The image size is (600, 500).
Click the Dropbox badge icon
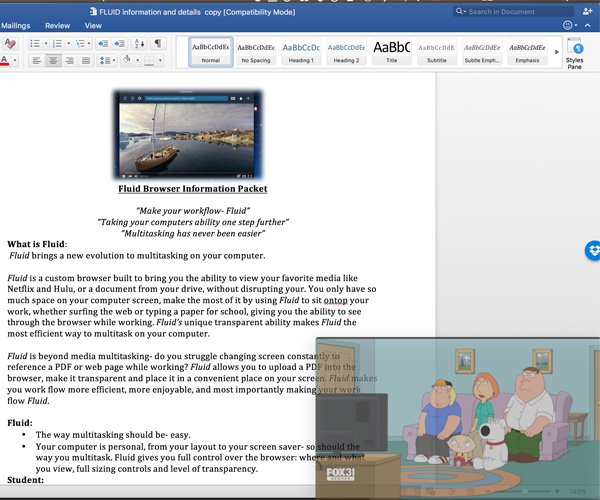[593, 251]
